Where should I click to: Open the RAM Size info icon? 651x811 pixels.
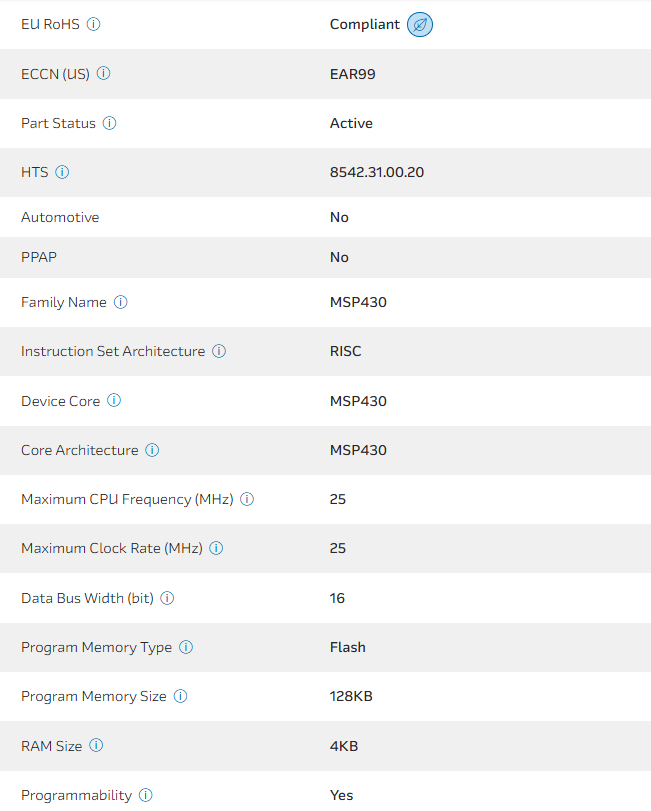[x=97, y=745]
